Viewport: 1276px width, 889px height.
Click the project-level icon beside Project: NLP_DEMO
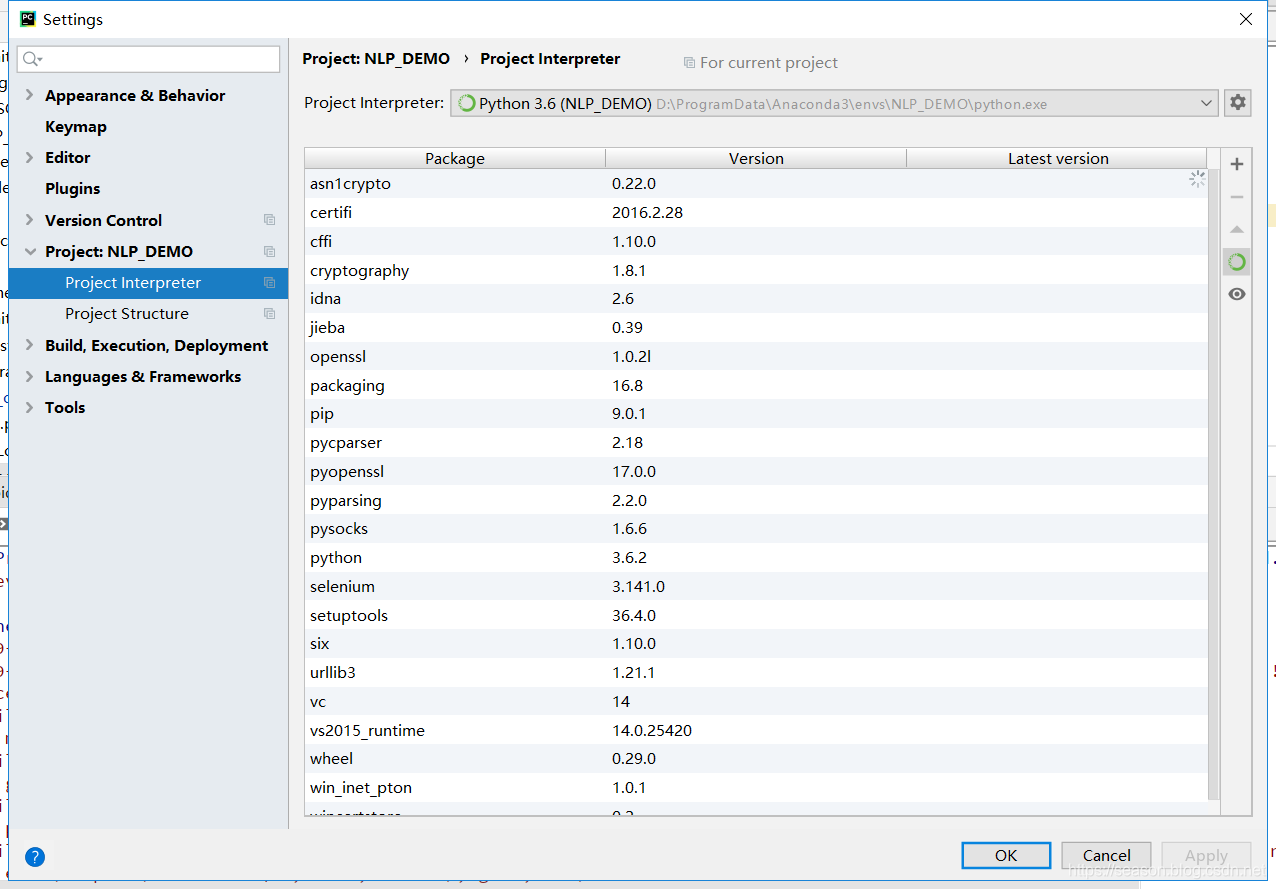pos(269,251)
